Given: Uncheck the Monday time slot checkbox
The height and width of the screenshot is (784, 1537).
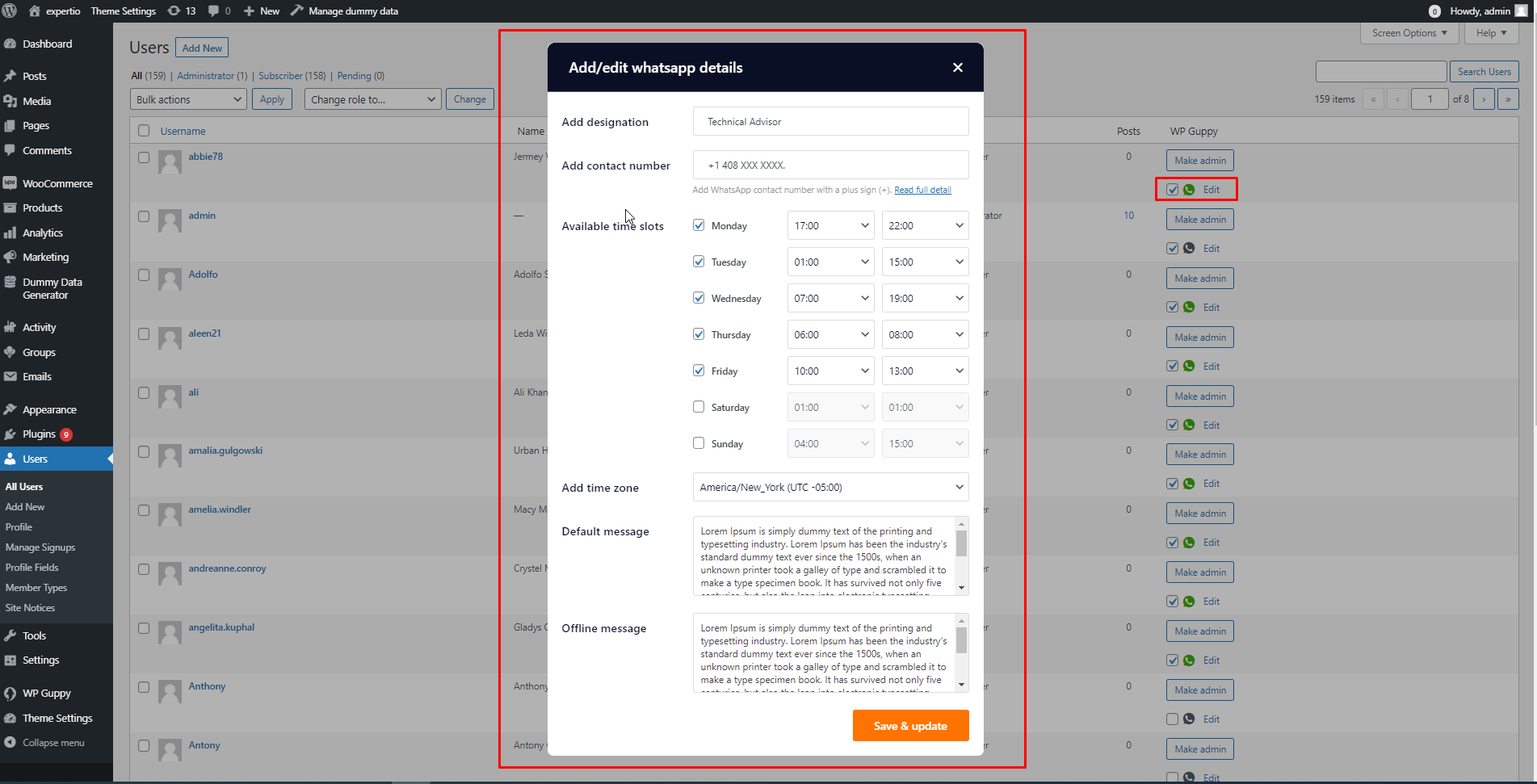Looking at the screenshot, I should pos(699,225).
